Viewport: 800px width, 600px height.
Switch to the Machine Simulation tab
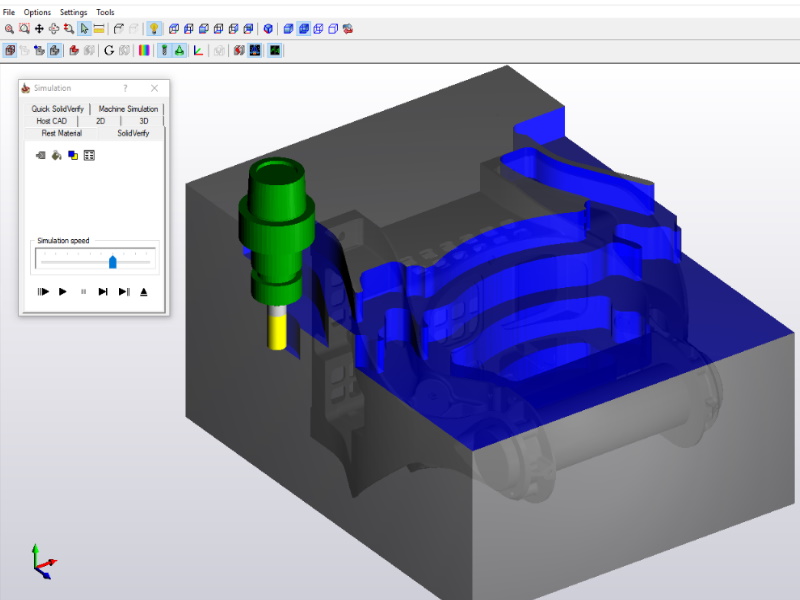pyautogui.click(x=128, y=109)
